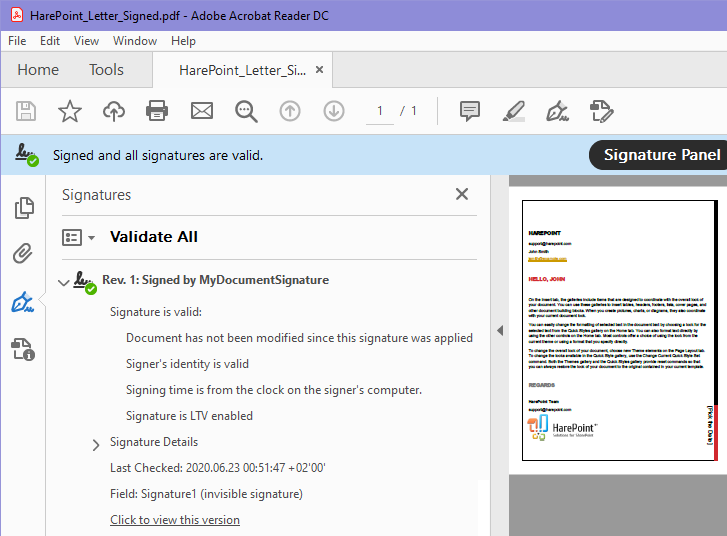The image size is (727, 536).
Task: Select the 'Last Checked: 2020.06.23' line
Action: click(218, 468)
